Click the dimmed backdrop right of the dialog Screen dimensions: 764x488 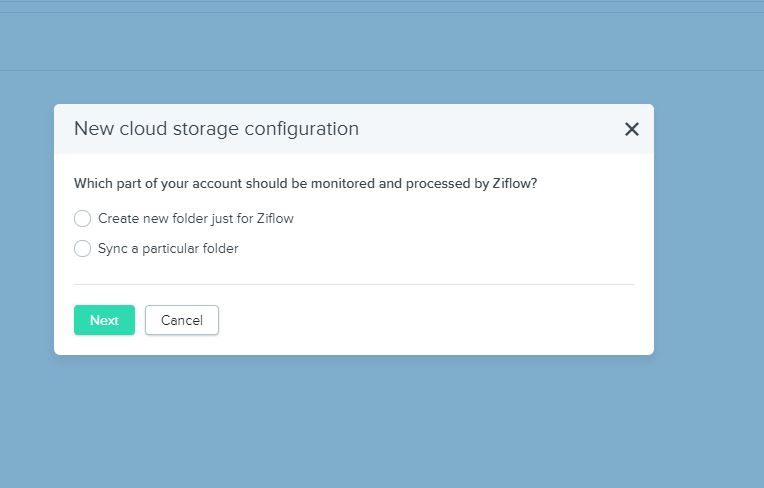tap(709, 229)
